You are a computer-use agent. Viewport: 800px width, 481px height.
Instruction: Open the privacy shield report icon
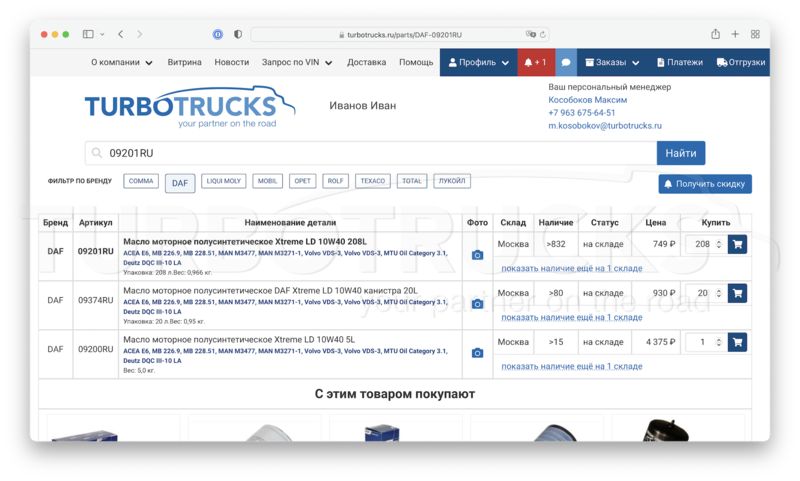point(238,34)
